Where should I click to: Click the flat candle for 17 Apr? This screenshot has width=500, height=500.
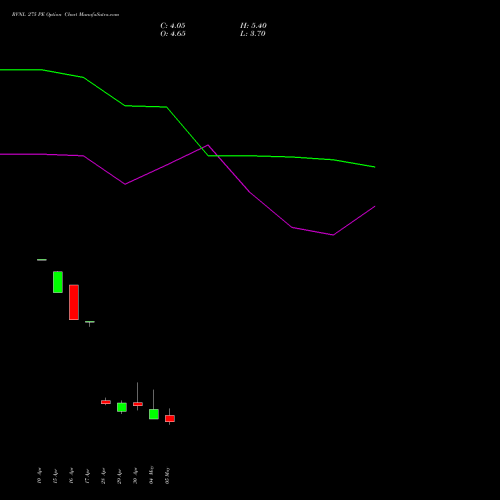point(90,322)
